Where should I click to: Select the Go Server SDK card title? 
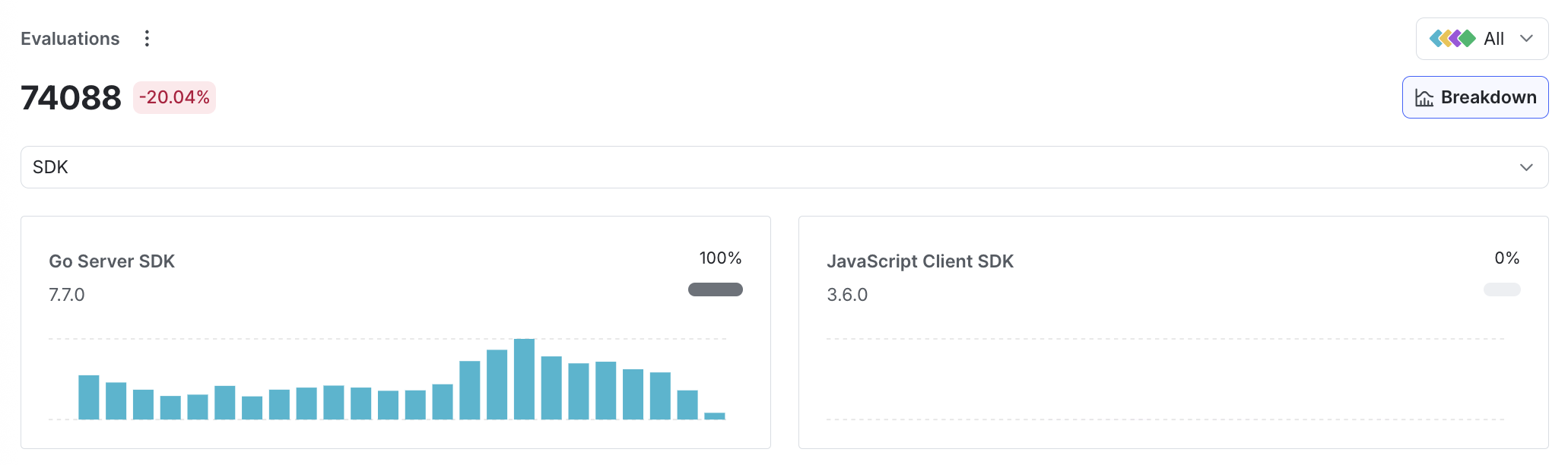[112, 261]
